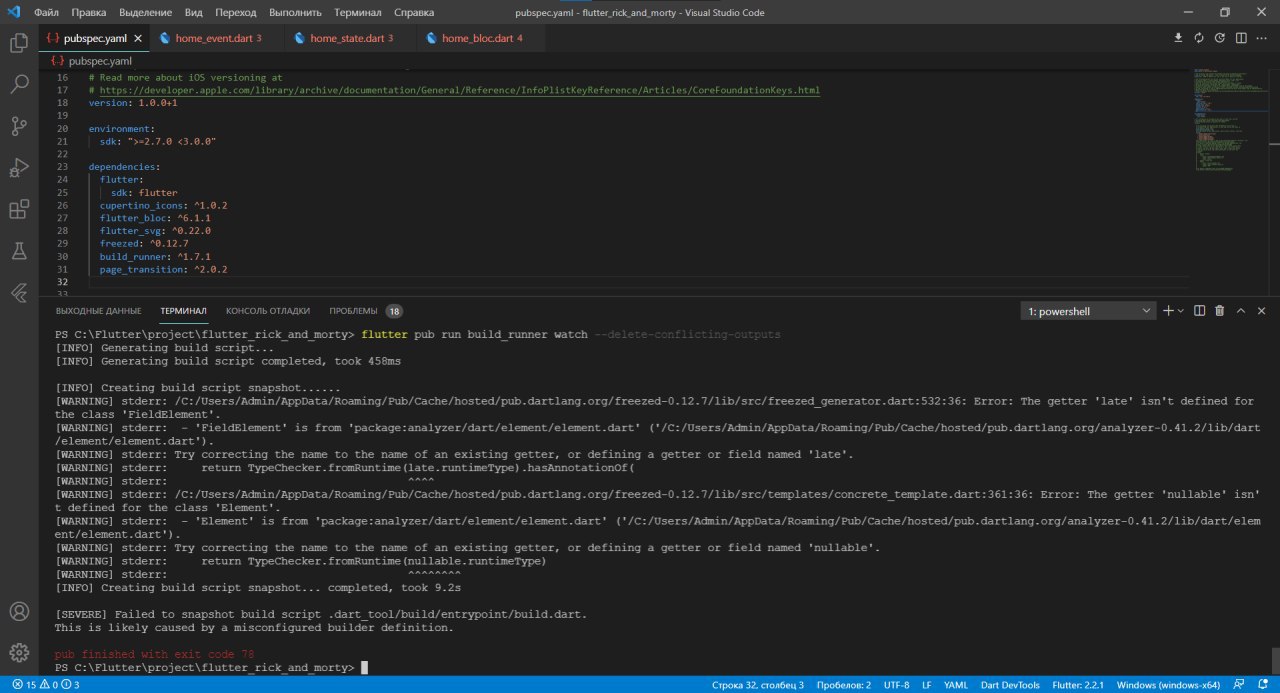Open notifications bell in status bar

pos(1263,685)
